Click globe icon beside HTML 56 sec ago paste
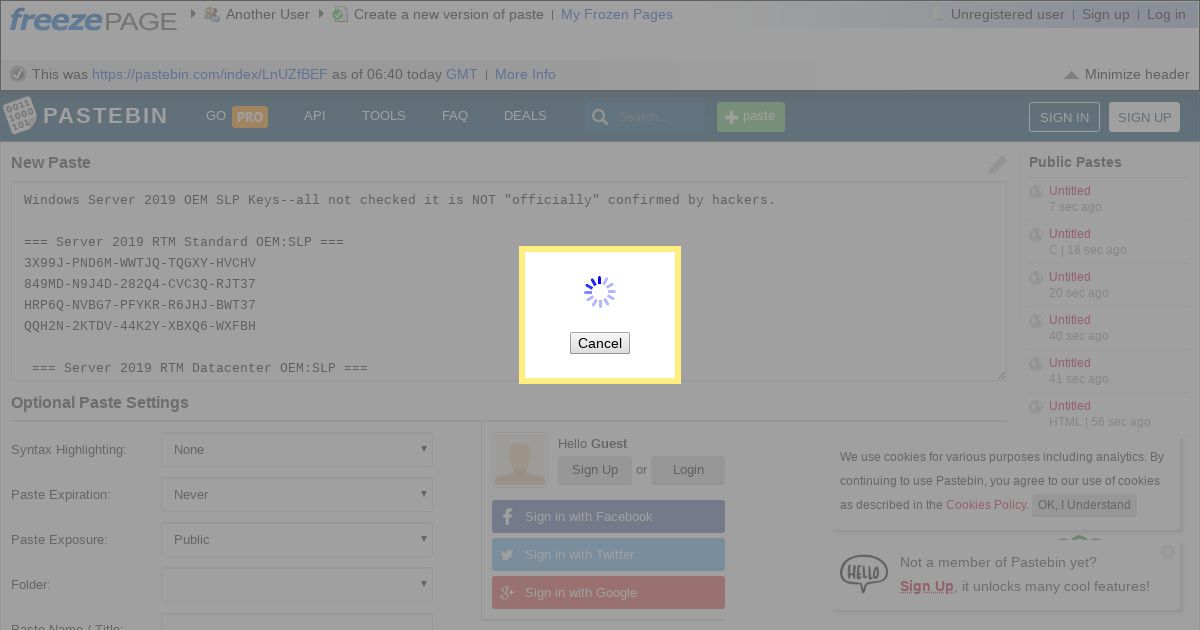Viewport: 1200px width, 630px height. [1036, 407]
